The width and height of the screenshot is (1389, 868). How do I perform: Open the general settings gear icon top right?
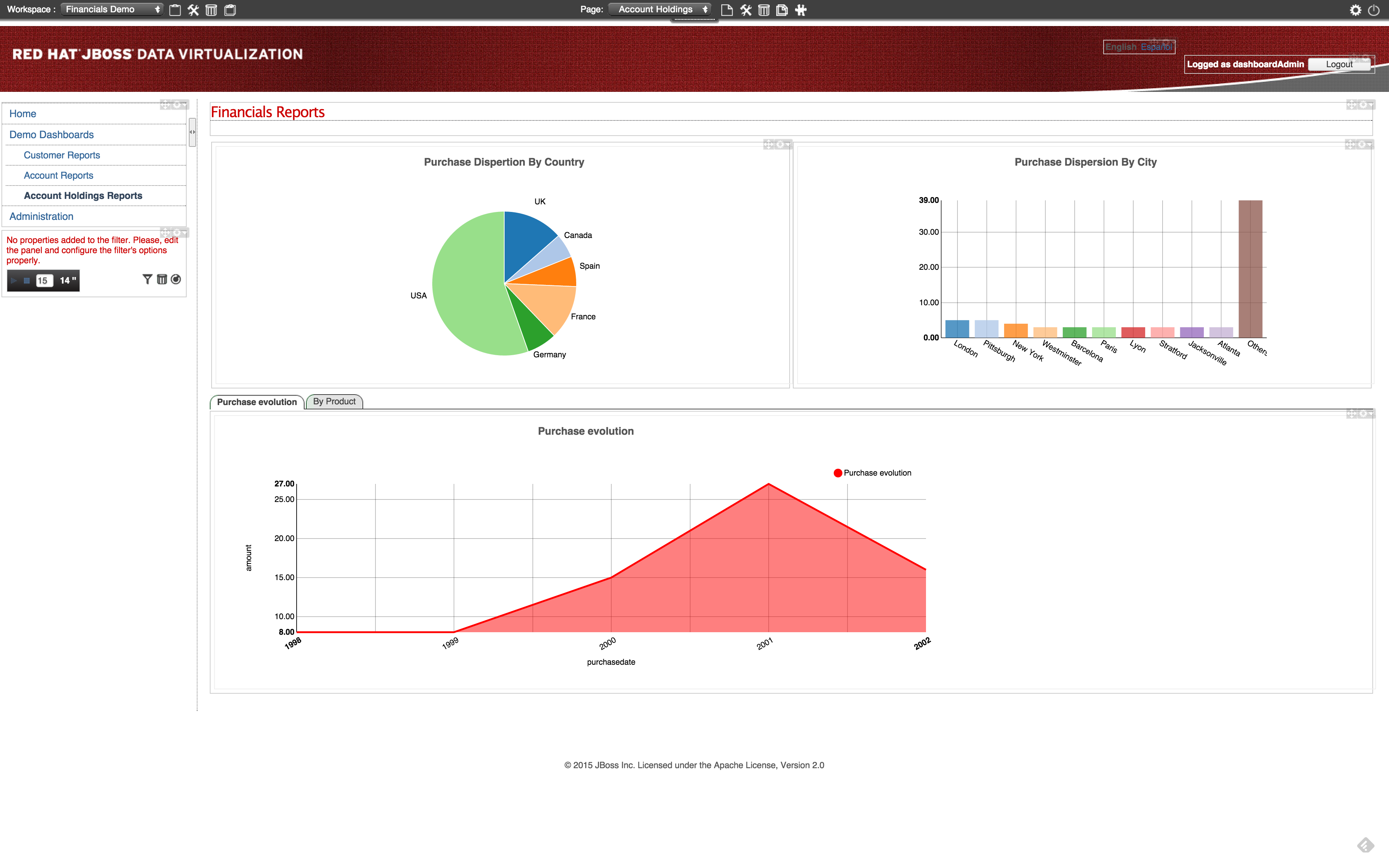[1355, 10]
